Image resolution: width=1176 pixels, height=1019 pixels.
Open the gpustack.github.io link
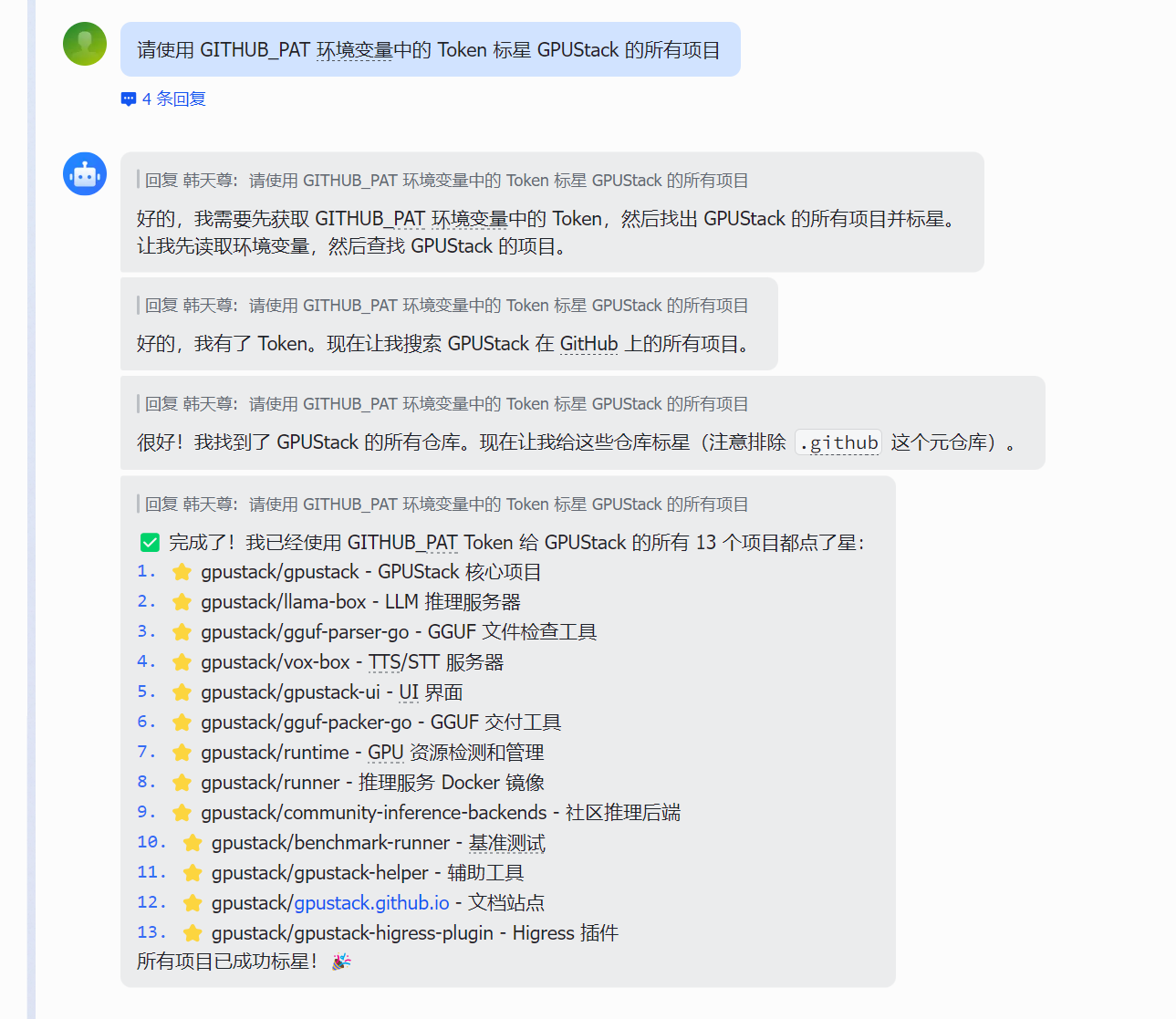[x=371, y=903]
